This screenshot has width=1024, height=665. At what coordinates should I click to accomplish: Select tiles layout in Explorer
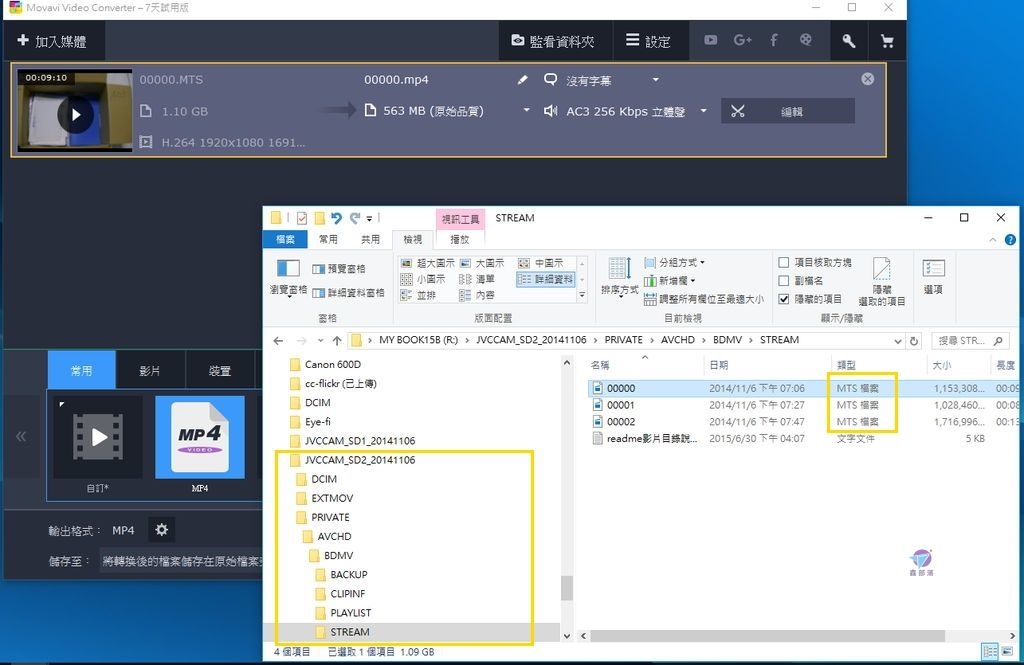click(418, 295)
